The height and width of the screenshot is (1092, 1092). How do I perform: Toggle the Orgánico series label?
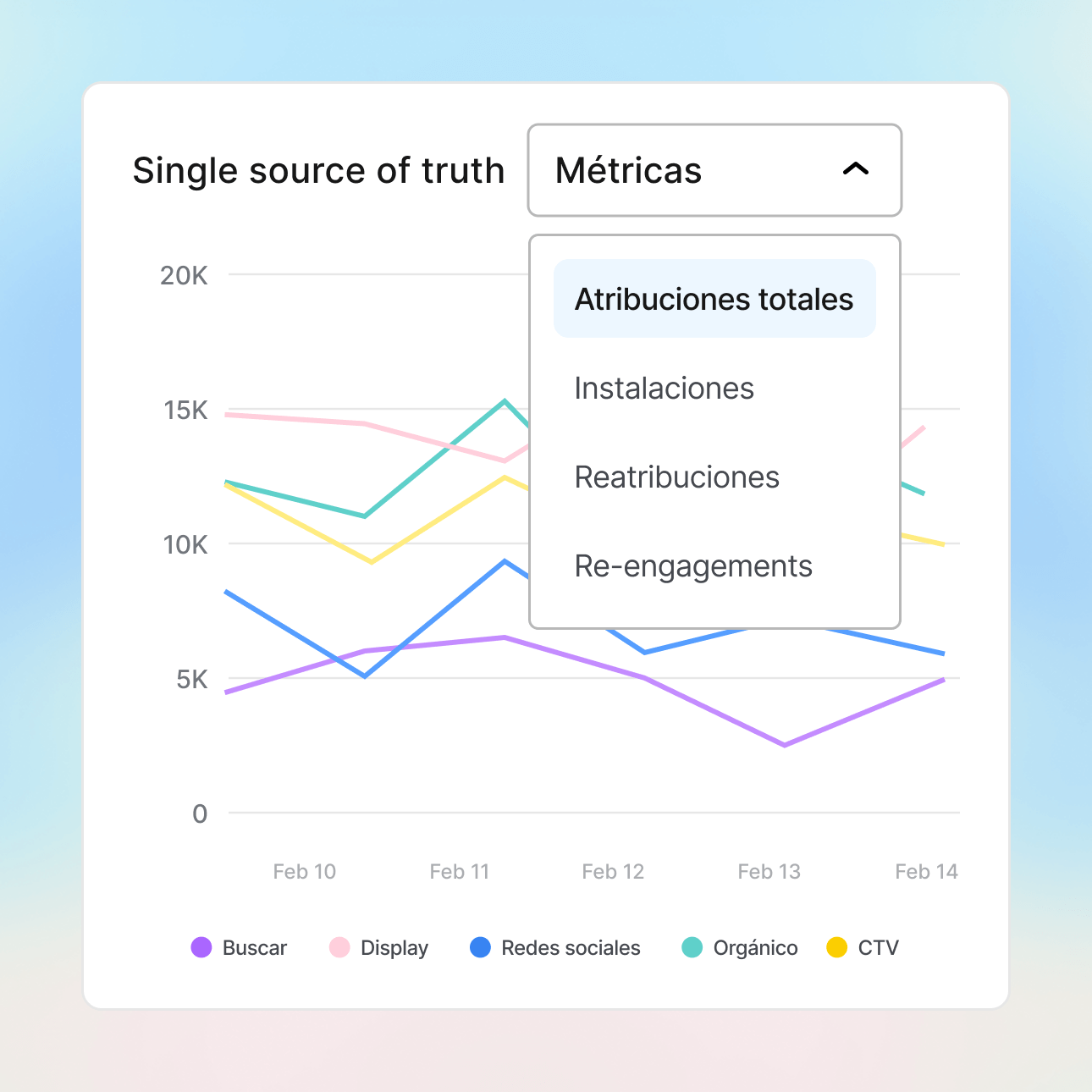[x=755, y=948]
